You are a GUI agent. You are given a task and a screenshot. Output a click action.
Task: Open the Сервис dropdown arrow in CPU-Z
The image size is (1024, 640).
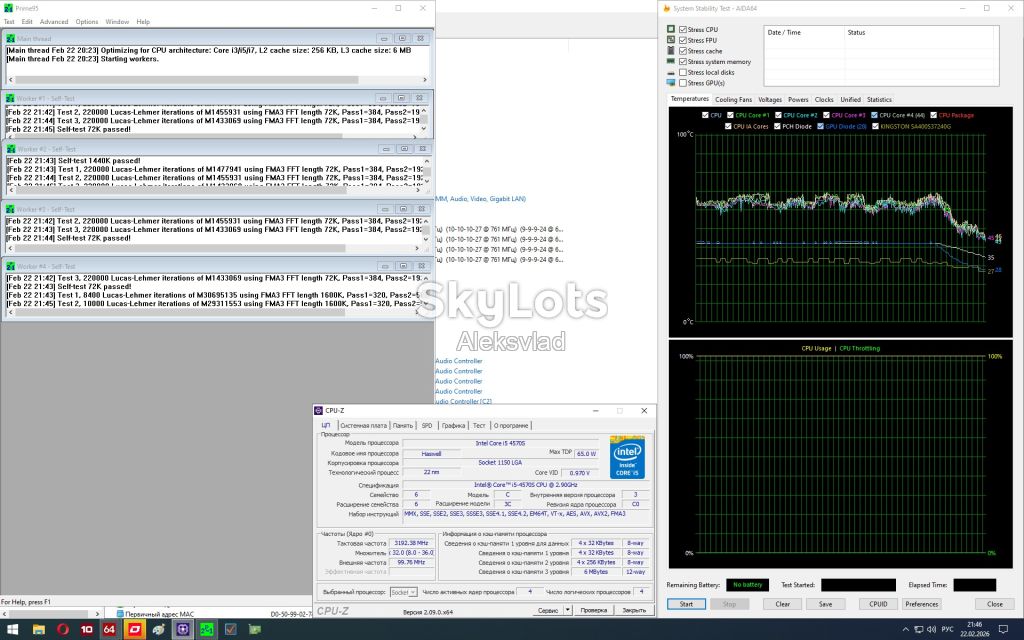(x=568, y=610)
